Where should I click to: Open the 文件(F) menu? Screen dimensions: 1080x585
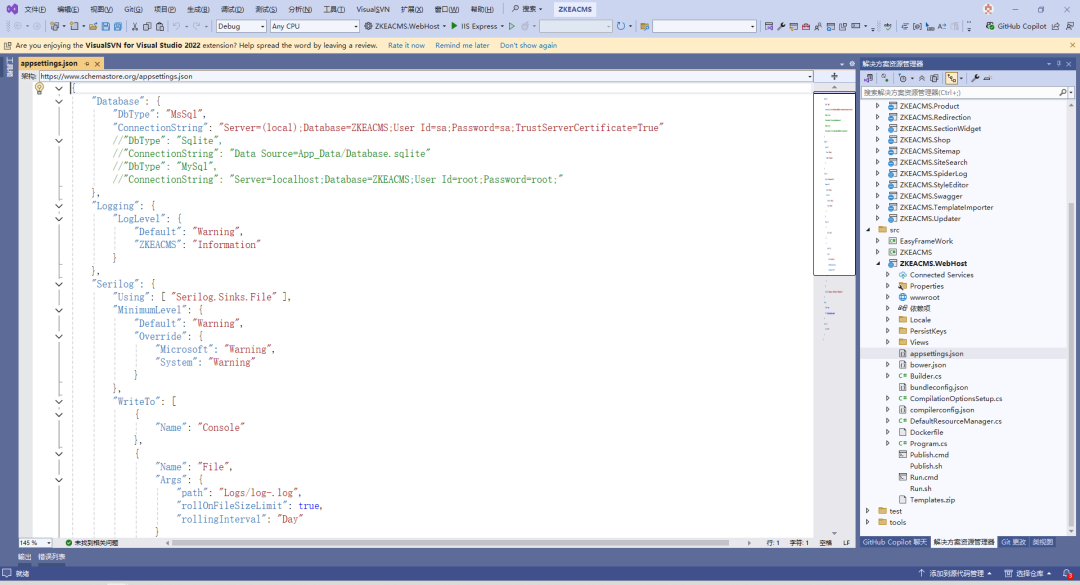tap(34, 10)
